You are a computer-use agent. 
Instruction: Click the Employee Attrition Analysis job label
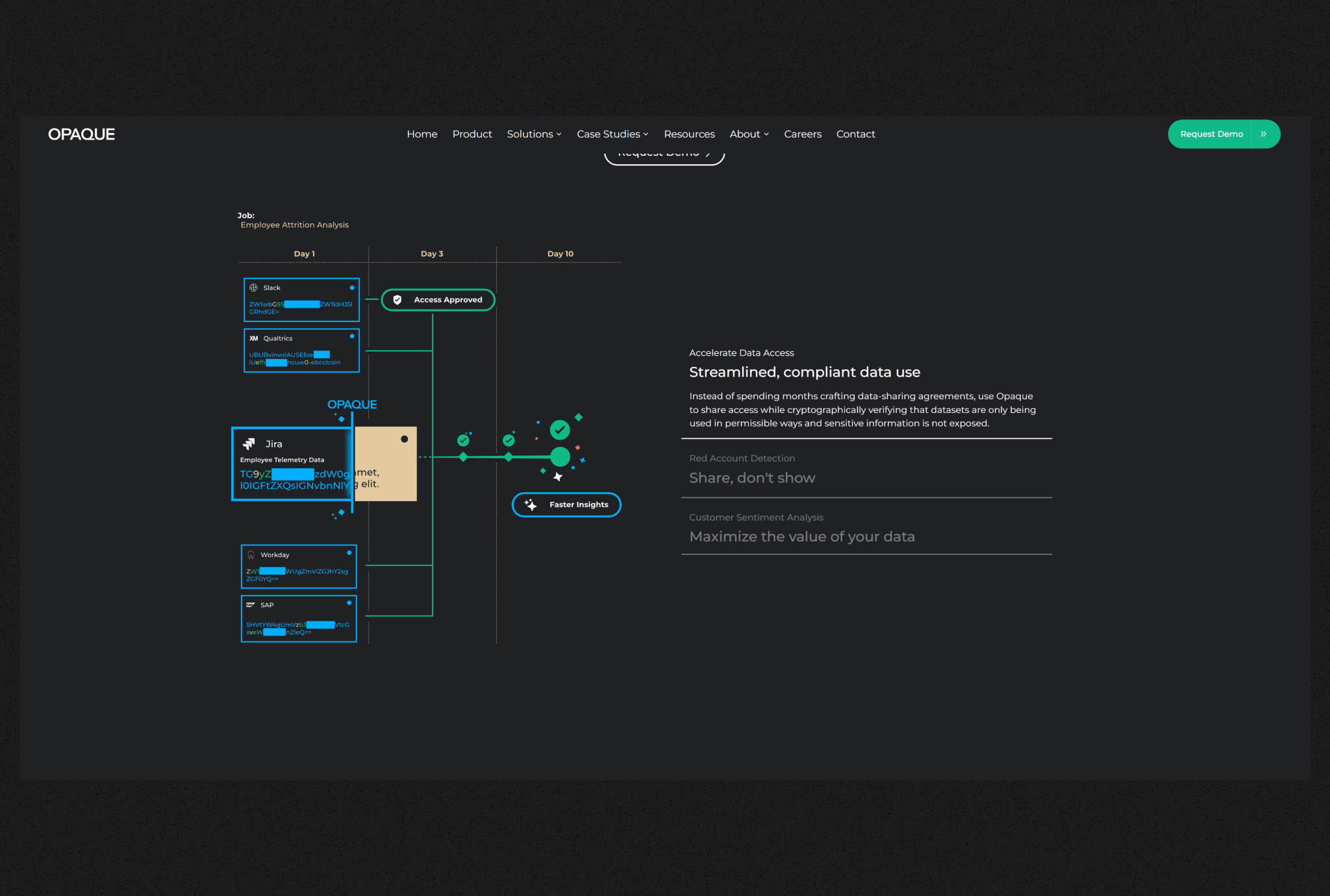294,225
